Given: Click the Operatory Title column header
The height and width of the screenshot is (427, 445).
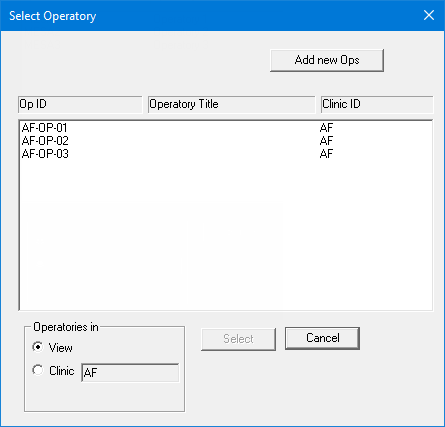Looking at the screenshot, I should (x=231, y=104).
